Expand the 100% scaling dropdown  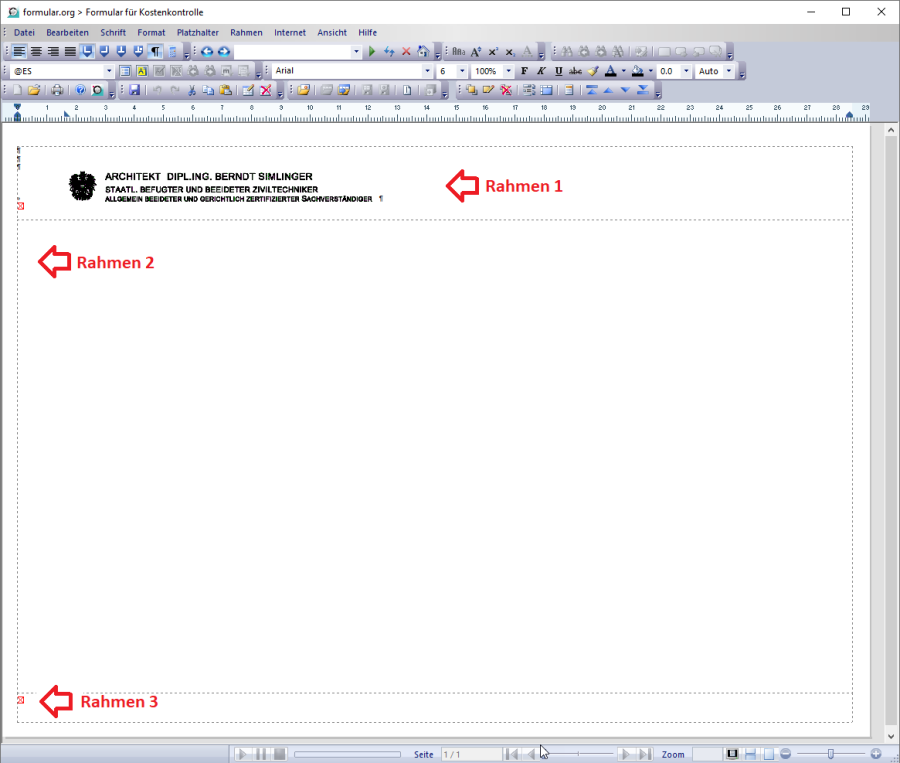pyautogui.click(x=507, y=71)
